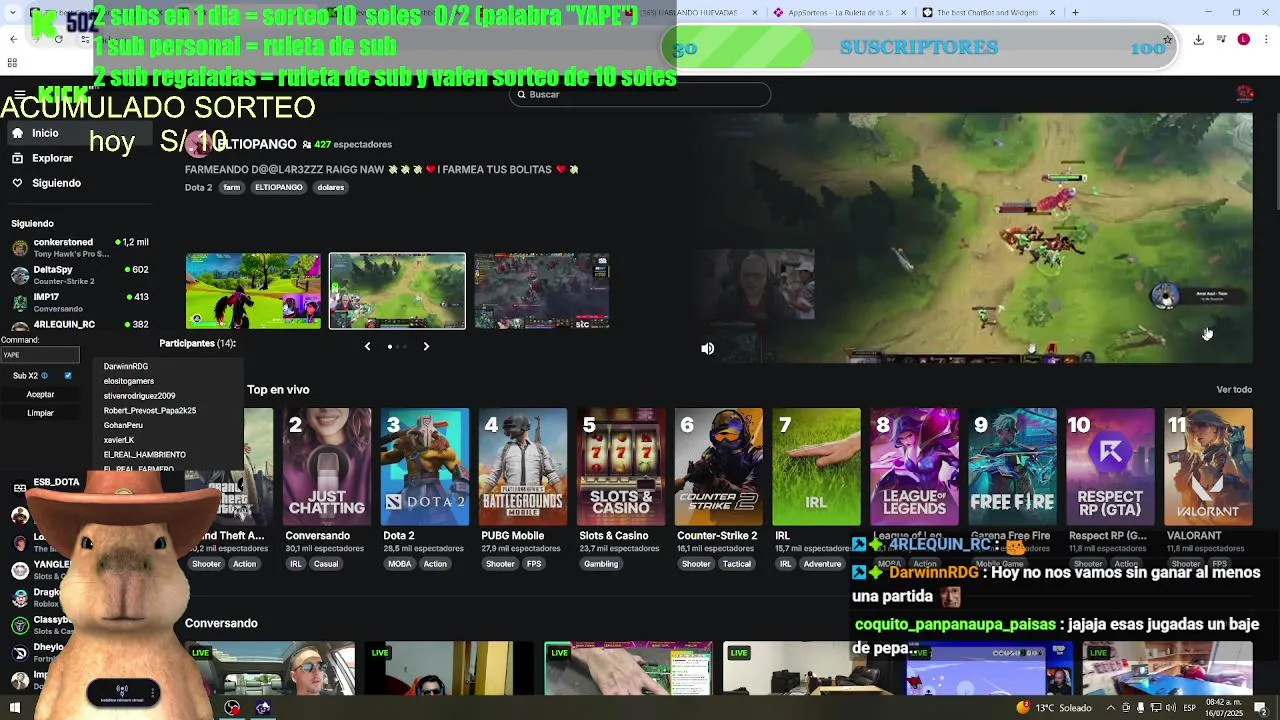
Task: Open the ESP language indicator
Action: (1190, 708)
